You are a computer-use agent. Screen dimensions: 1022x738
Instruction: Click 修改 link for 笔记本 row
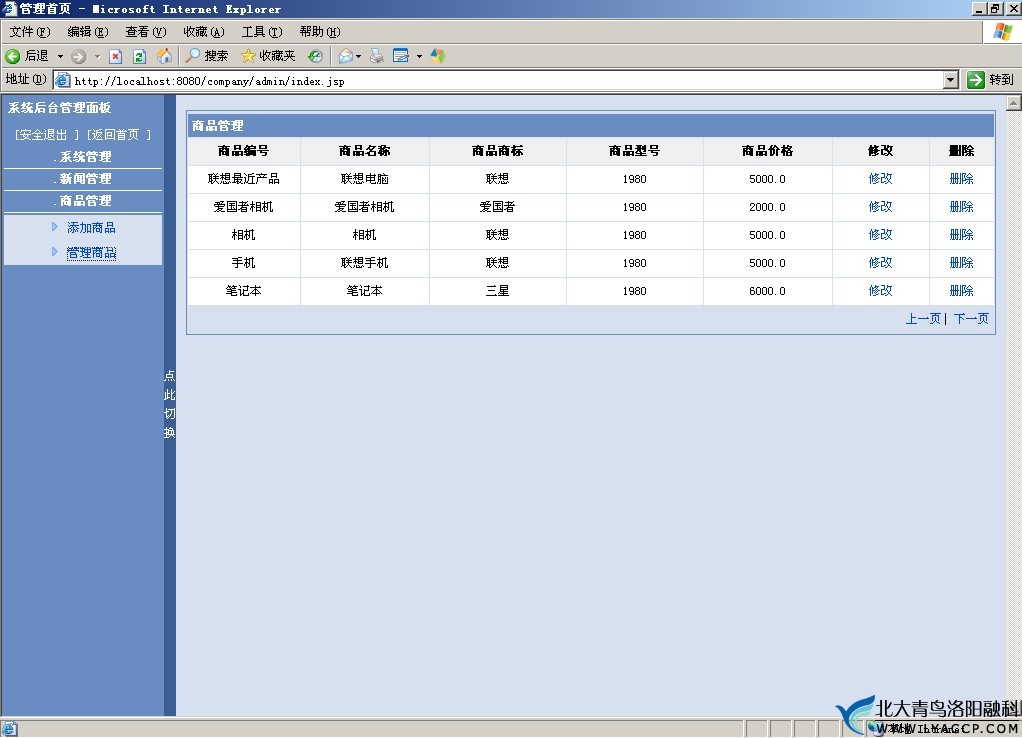click(x=880, y=291)
